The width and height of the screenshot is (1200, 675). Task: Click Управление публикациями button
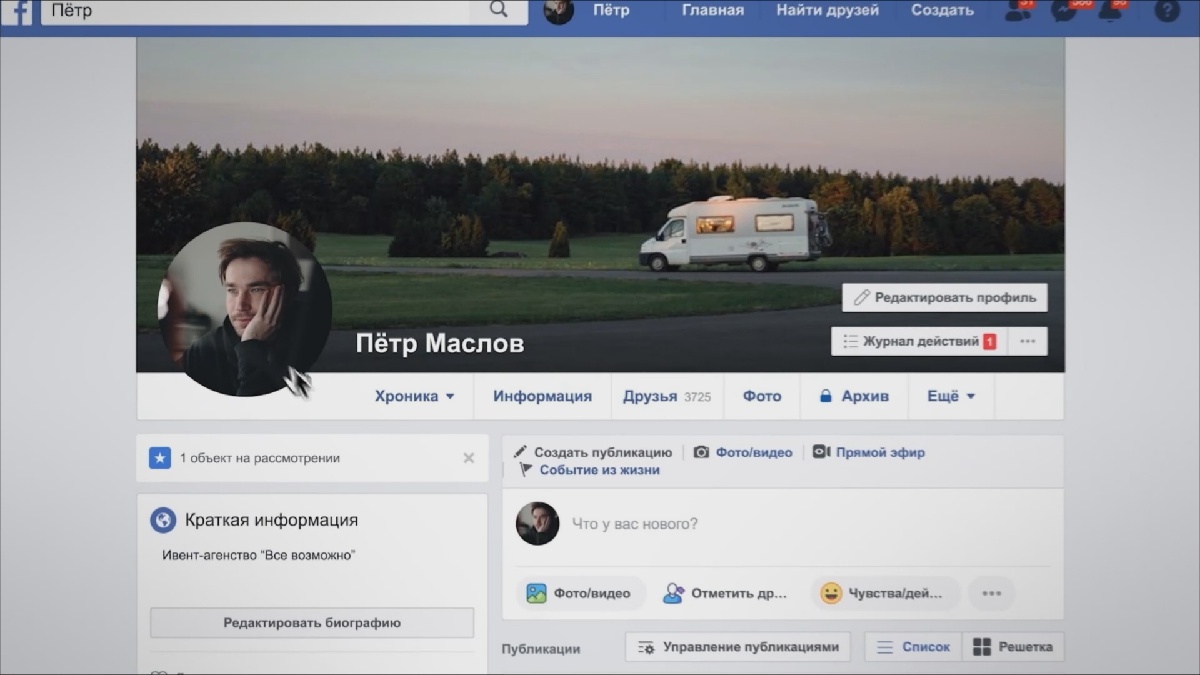coord(738,647)
